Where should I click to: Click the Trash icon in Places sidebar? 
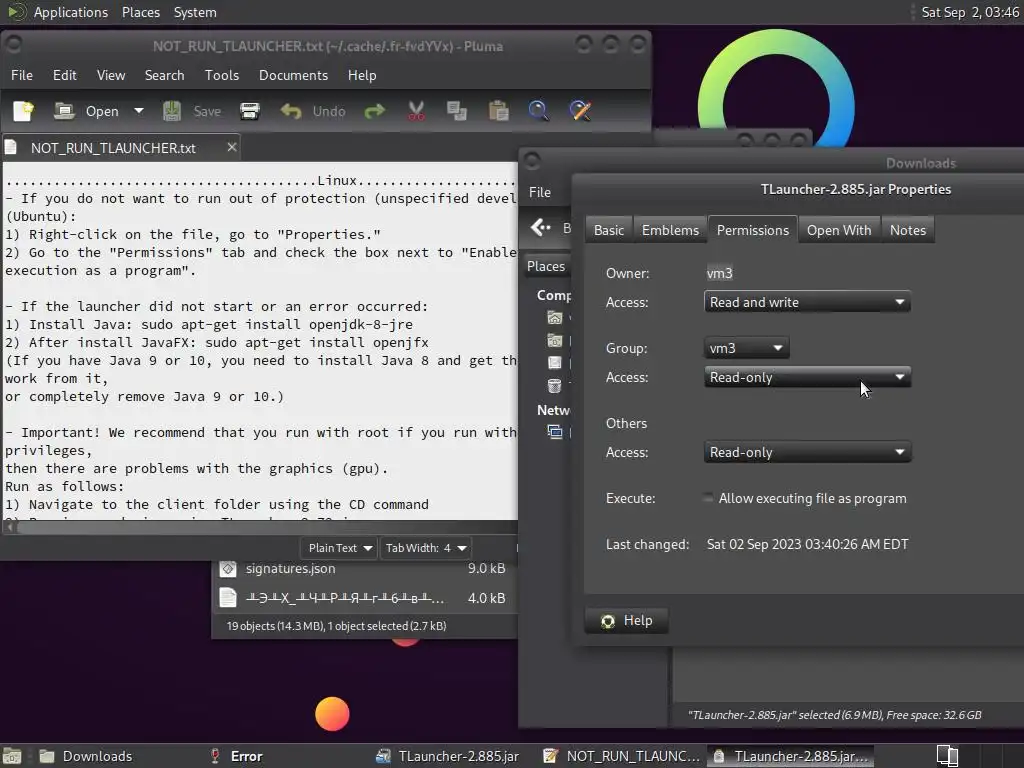pos(554,385)
